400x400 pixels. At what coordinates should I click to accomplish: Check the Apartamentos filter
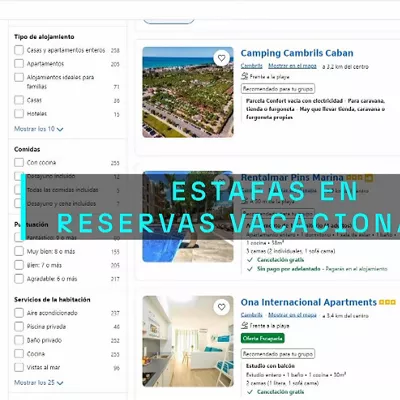pyautogui.click(x=19, y=63)
